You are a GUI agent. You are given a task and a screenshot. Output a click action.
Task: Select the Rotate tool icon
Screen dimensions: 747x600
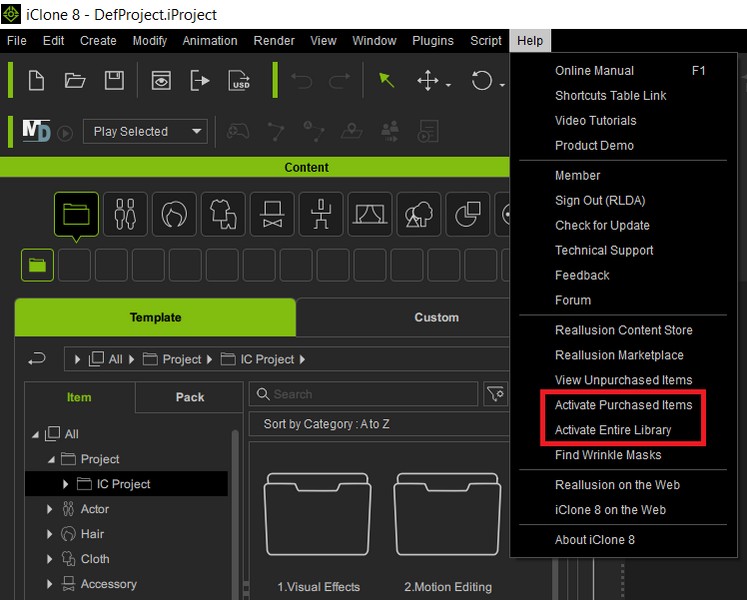pos(481,80)
